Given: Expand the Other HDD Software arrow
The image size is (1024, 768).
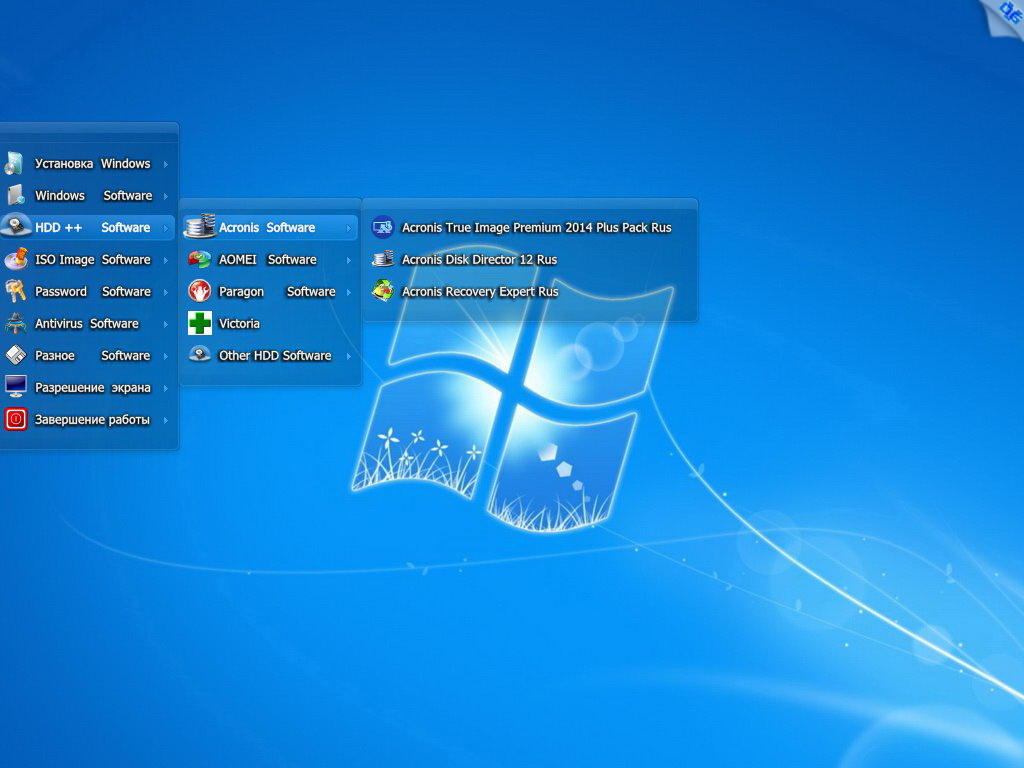Looking at the screenshot, I should pyautogui.click(x=349, y=356).
